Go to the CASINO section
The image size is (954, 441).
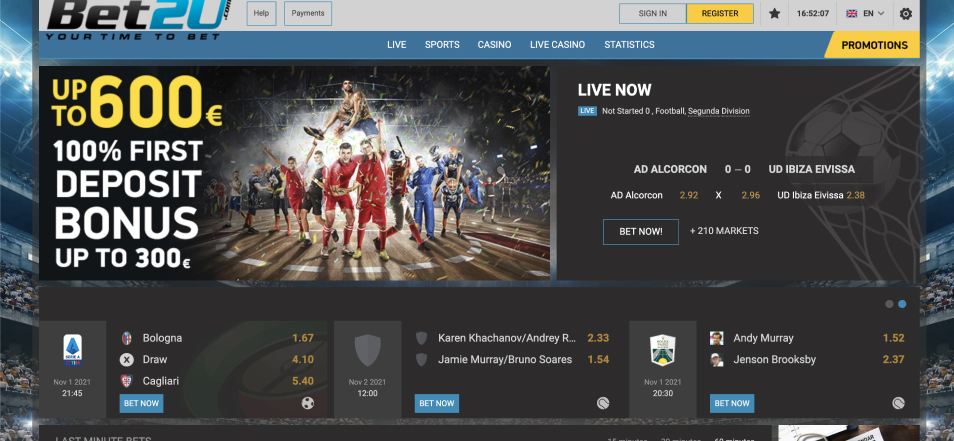[494, 44]
